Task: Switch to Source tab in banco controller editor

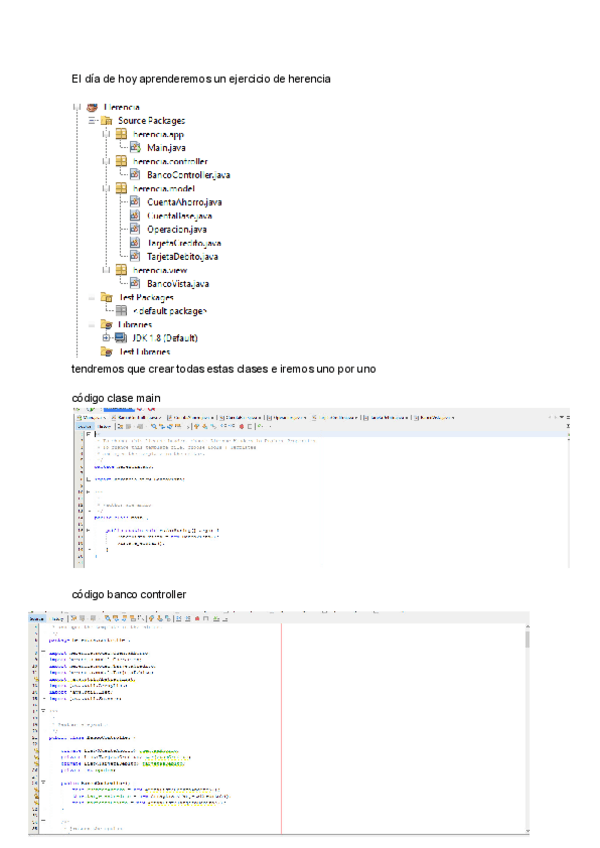Action: [37, 620]
